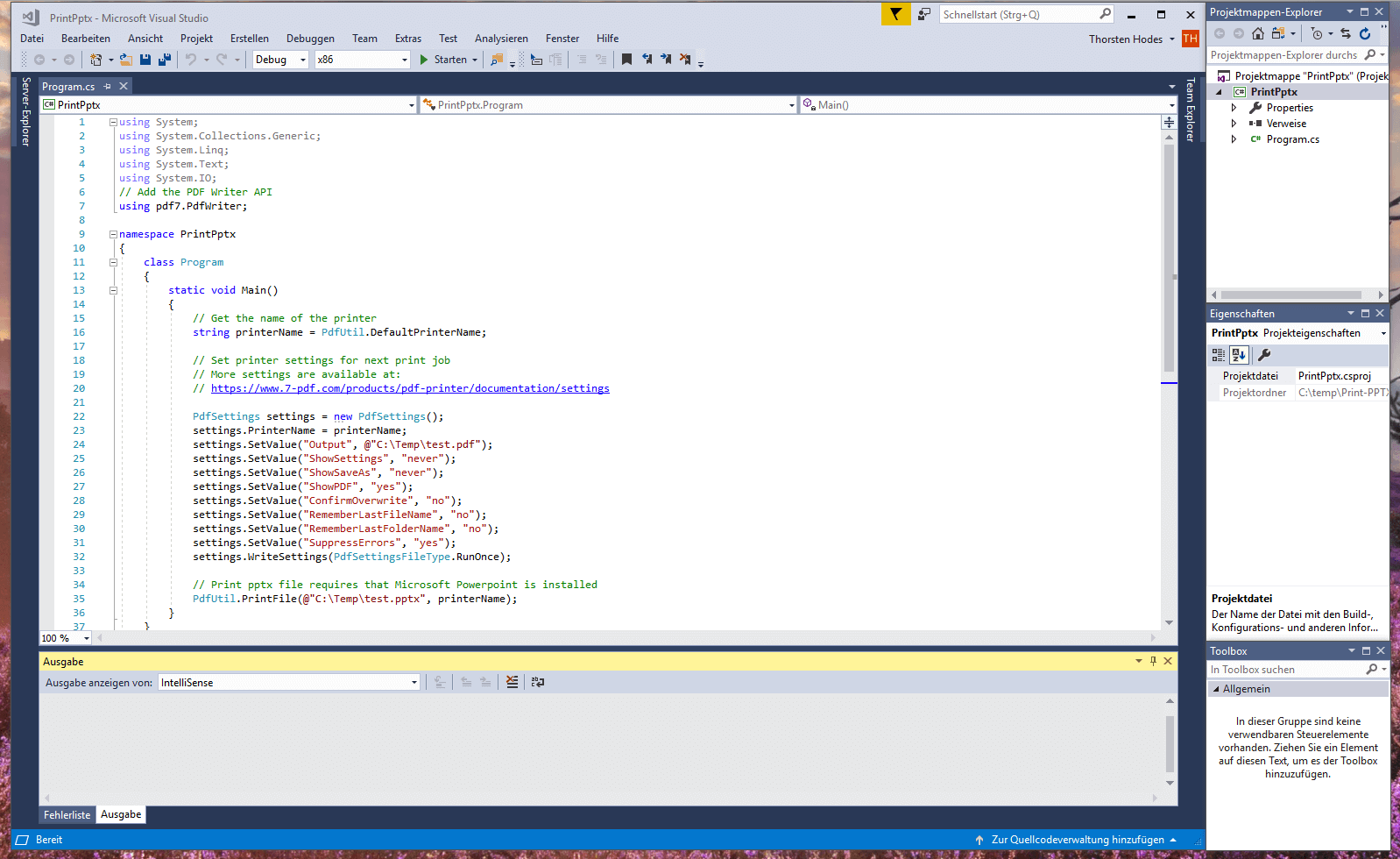Viewport: 1400px width, 859px height.
Task: Go to the next bookmark icon
Action: point(666,60)
